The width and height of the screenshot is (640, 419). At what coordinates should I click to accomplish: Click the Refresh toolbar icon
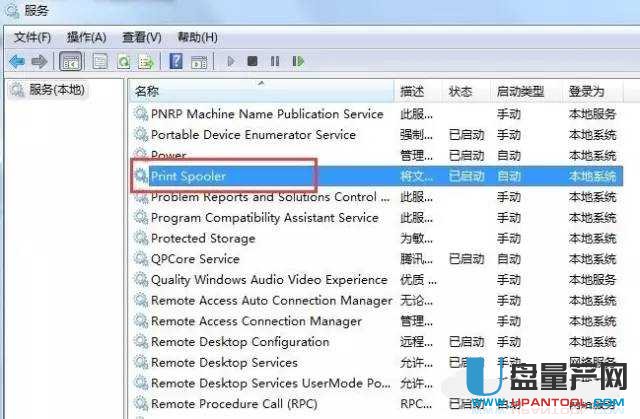tap(124, 62)
